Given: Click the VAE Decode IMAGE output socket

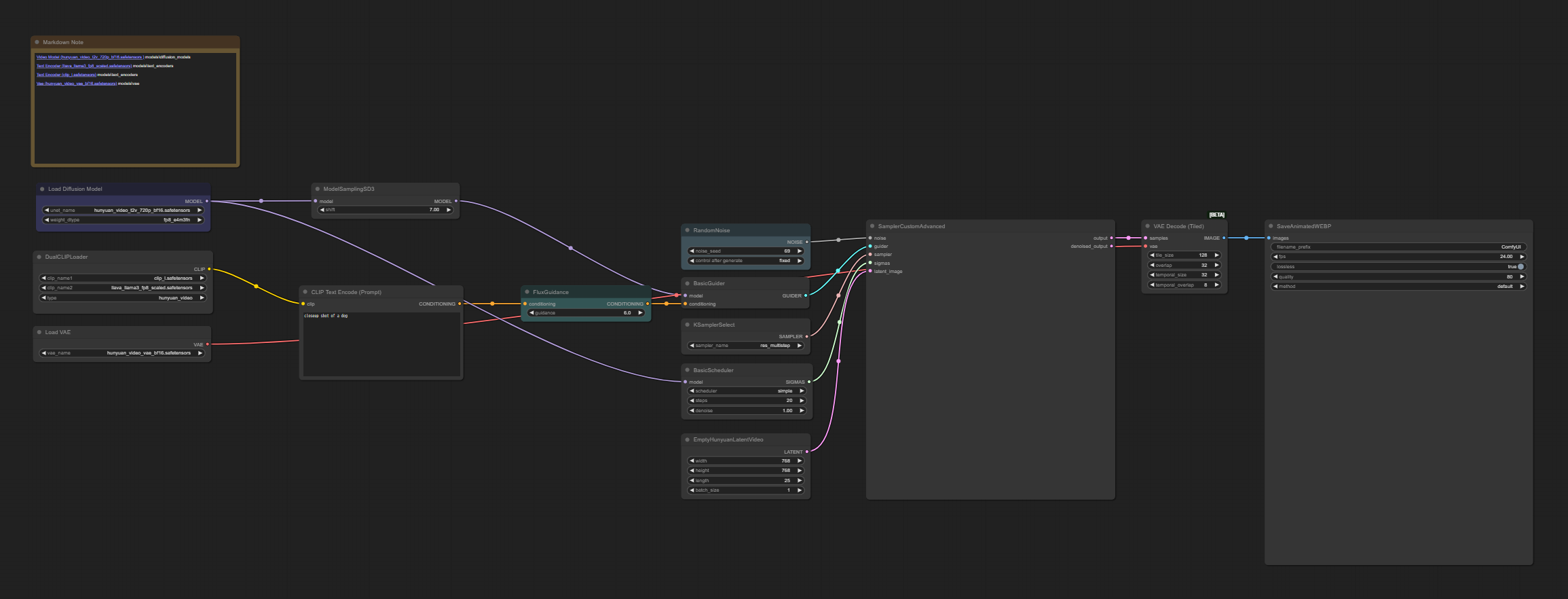Looking at the screenshot, I should 1224,238.
